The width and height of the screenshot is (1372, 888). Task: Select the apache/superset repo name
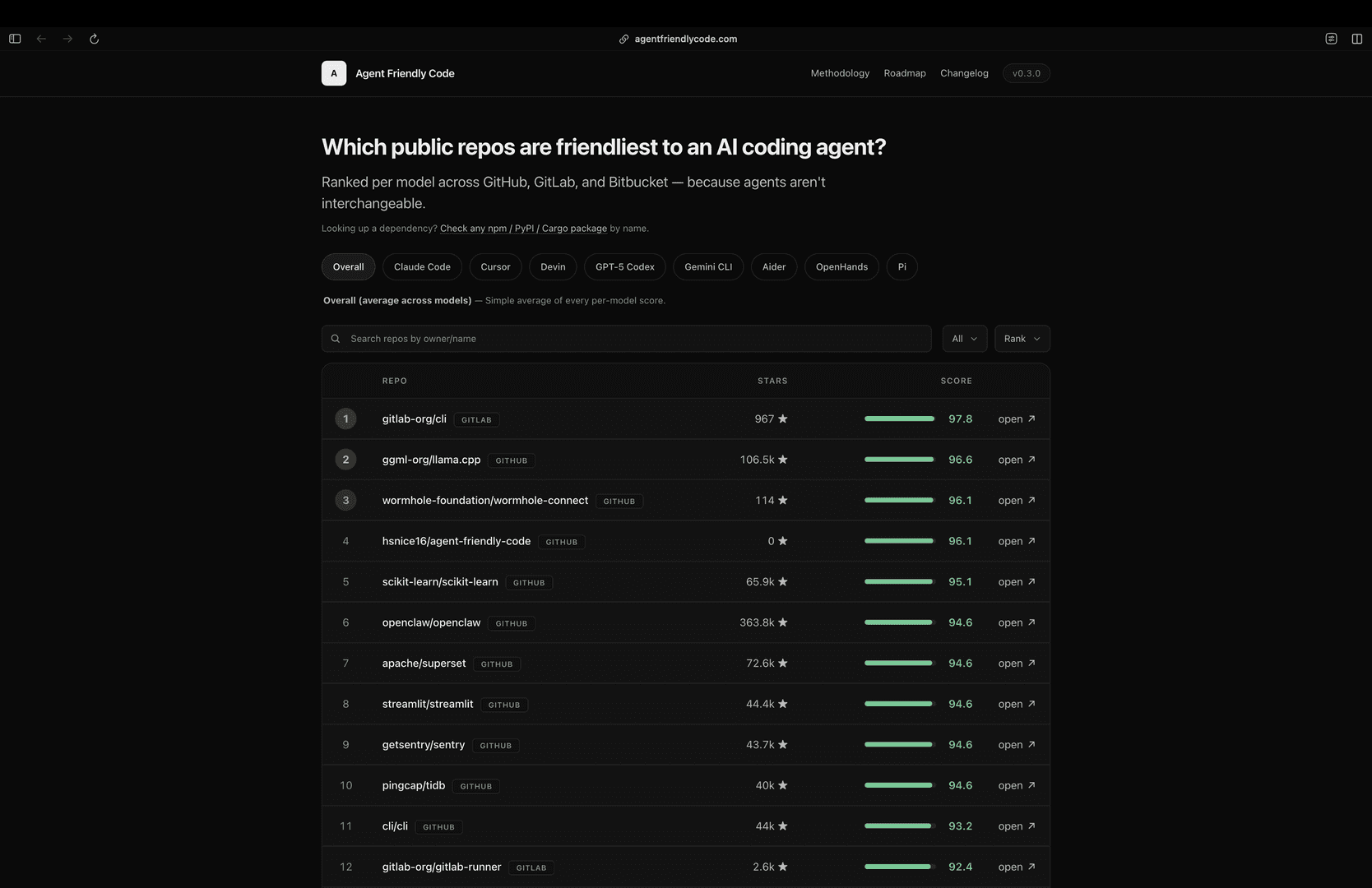[x=424, y=663]
